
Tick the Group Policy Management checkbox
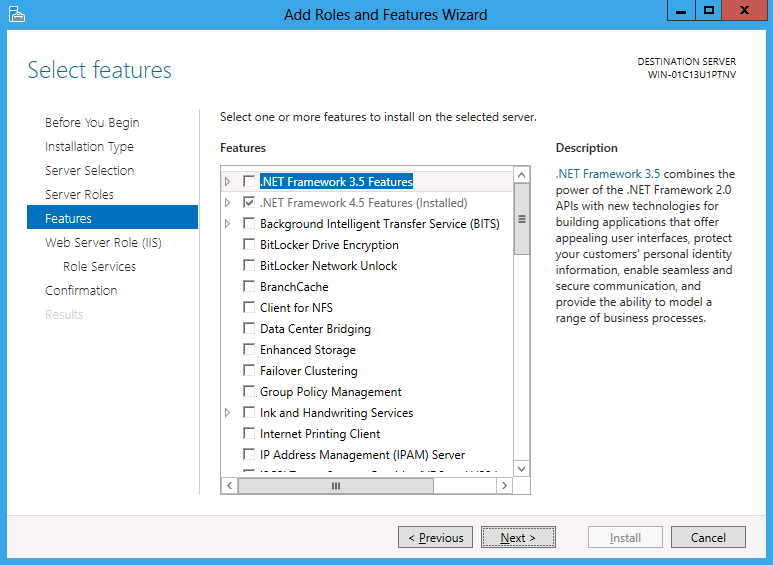coord(249,391)
